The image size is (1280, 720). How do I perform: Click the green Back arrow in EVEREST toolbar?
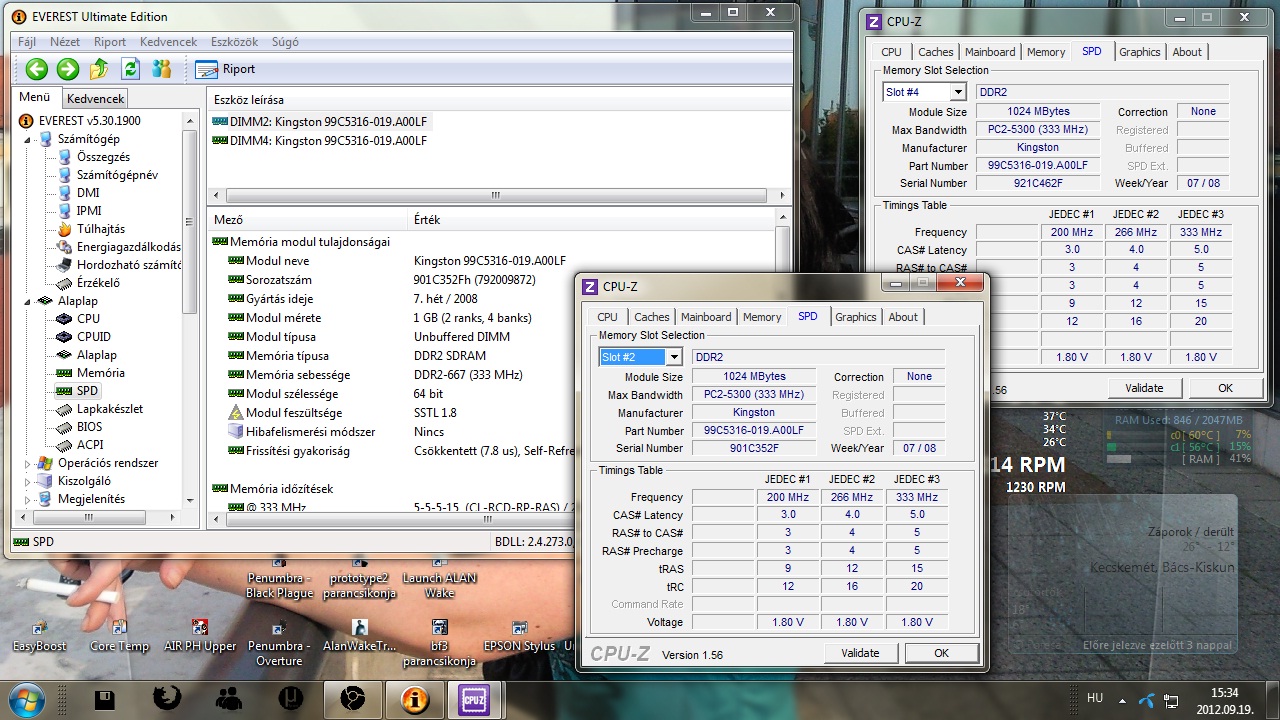coord(37,69)
